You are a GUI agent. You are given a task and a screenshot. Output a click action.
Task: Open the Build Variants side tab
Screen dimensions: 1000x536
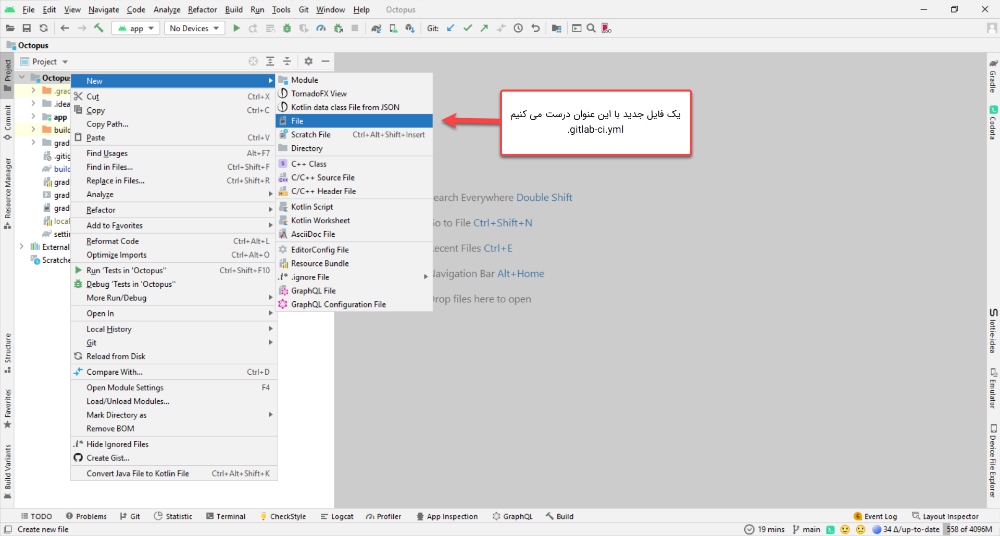tap(7, 472)
